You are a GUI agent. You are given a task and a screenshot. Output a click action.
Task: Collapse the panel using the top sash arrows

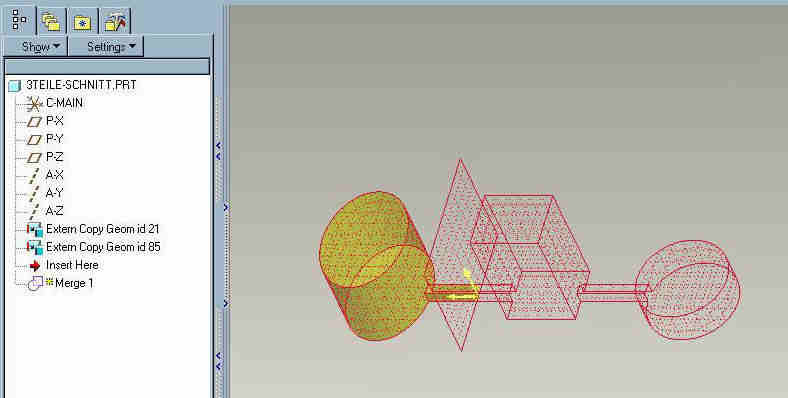(218, 151)
